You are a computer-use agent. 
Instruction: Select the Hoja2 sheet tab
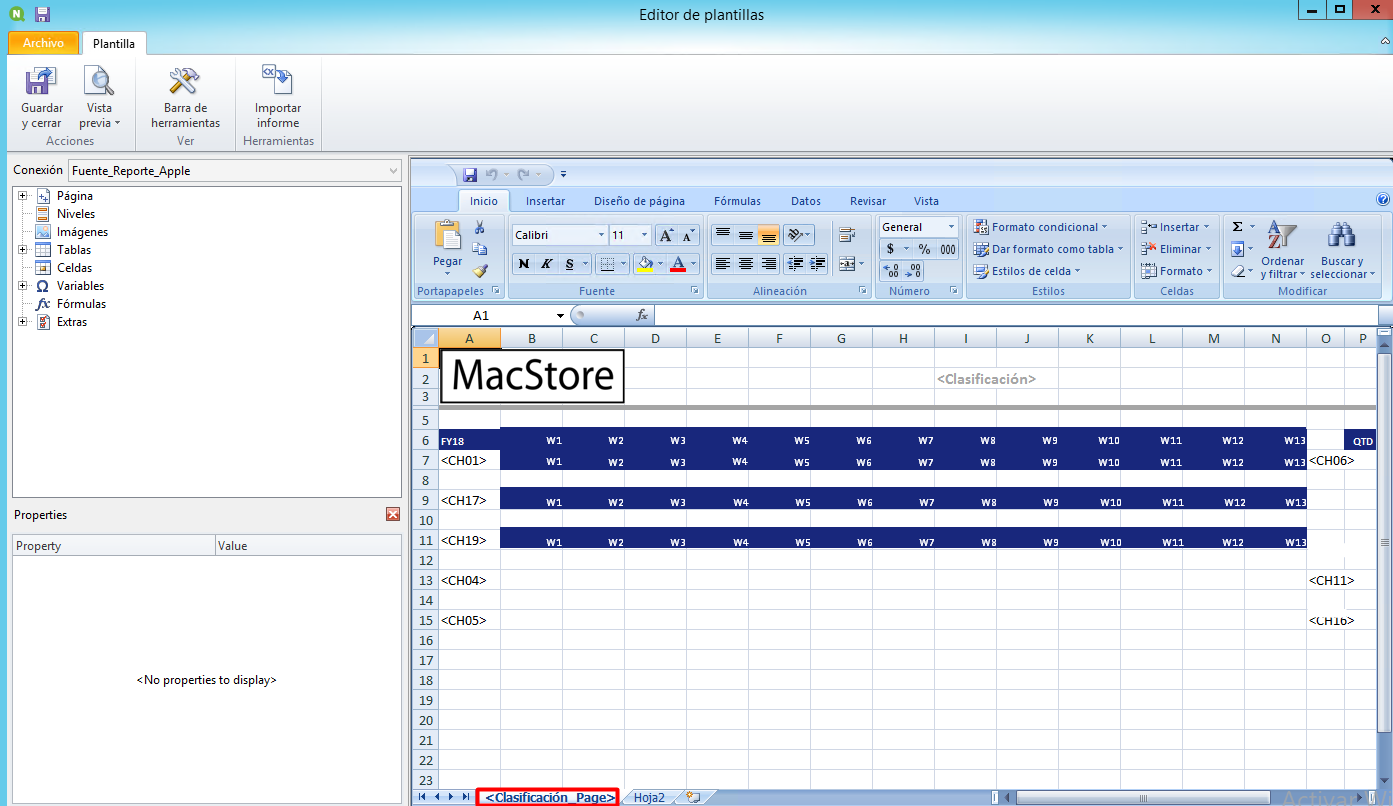click(x=649, y=797)
